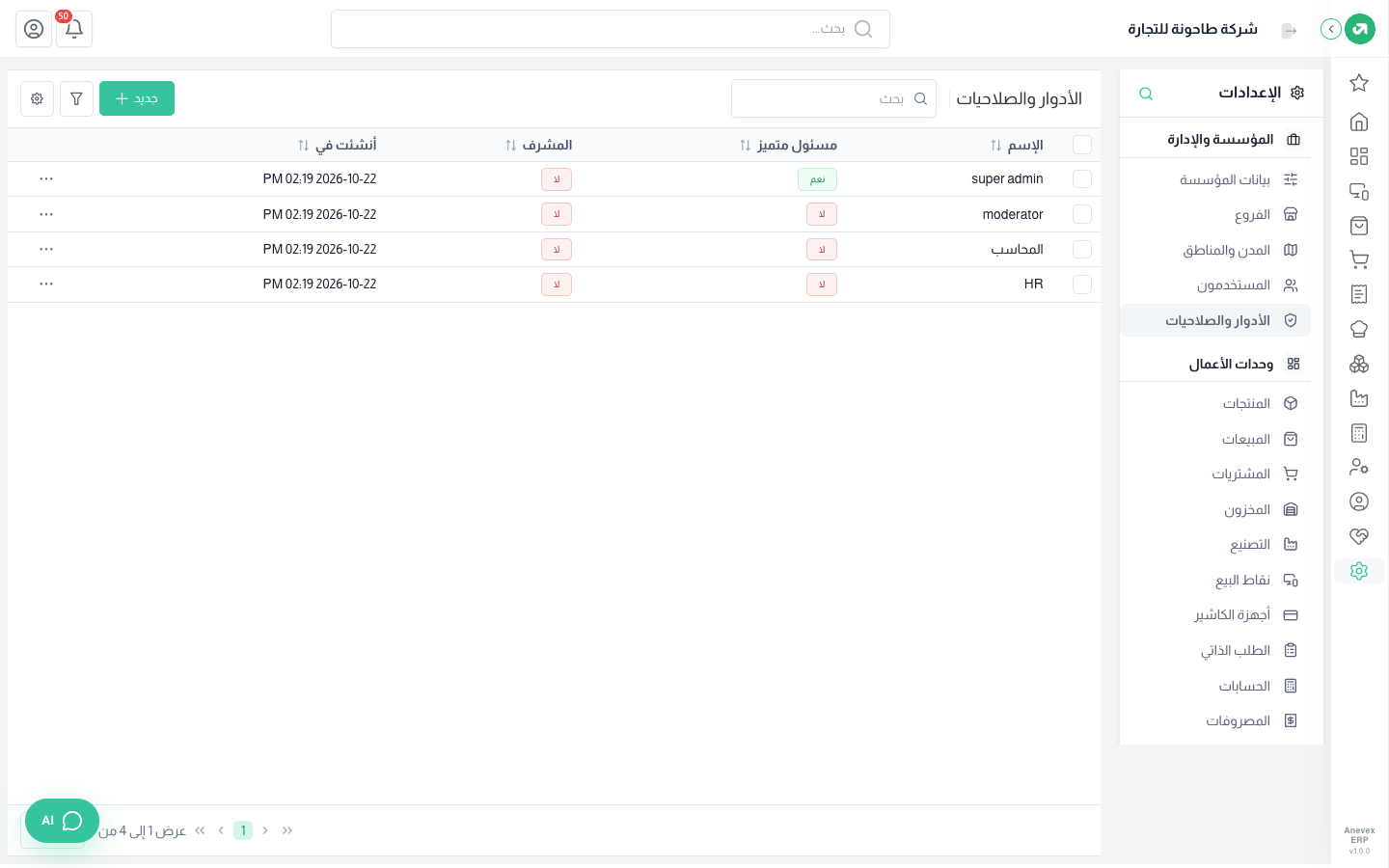Open table column settings gear icon
Image resolution: width=1389 pixels, height=868 pixels.
37,98
